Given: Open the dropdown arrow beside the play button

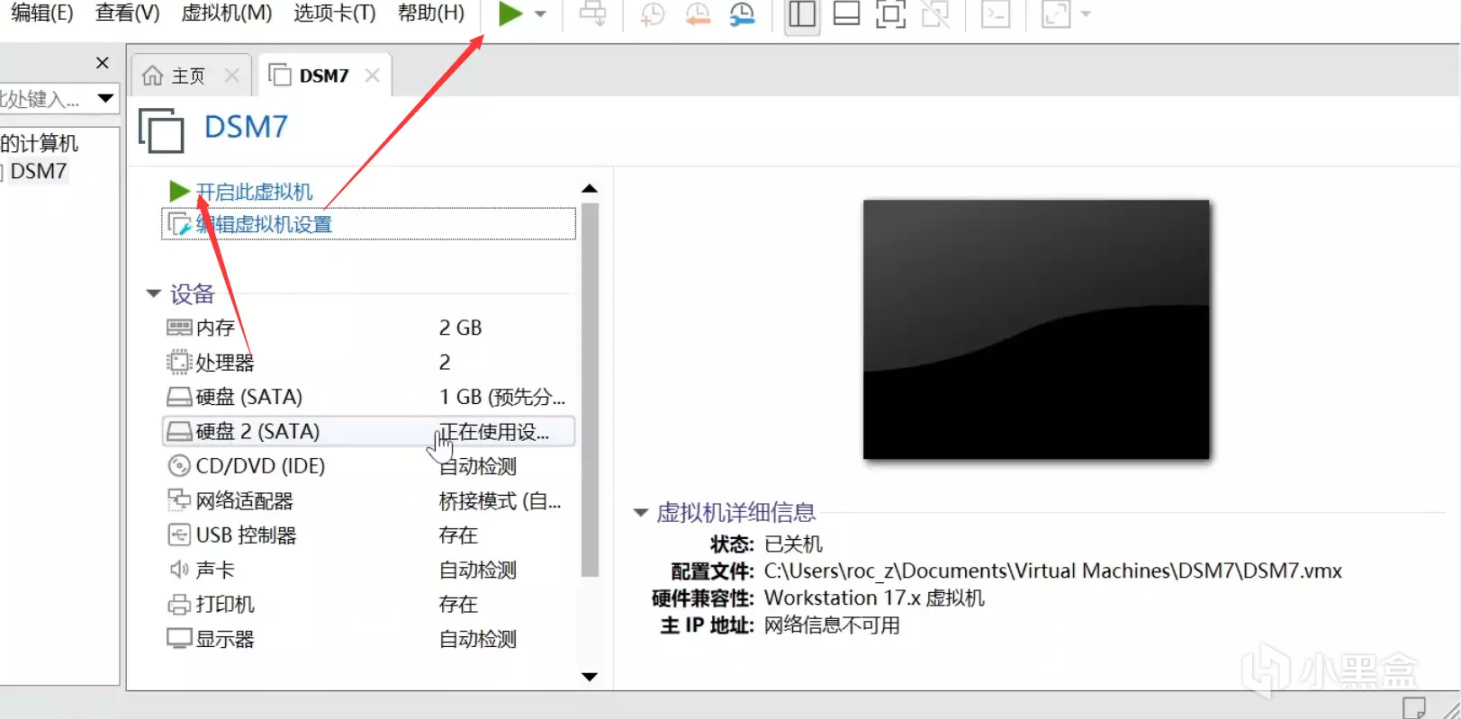Looking at the screenshot, I should tap(541, 15).
